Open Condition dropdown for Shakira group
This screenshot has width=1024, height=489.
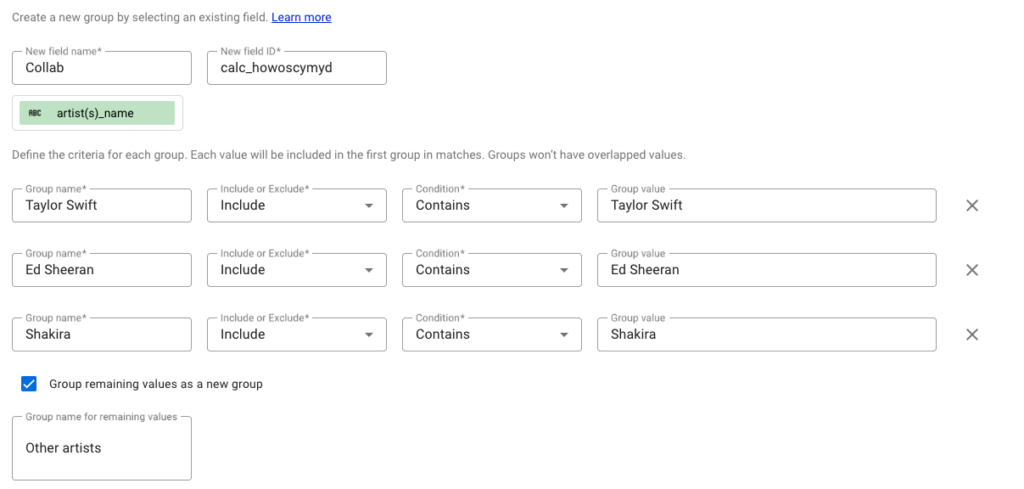point(491,334)
